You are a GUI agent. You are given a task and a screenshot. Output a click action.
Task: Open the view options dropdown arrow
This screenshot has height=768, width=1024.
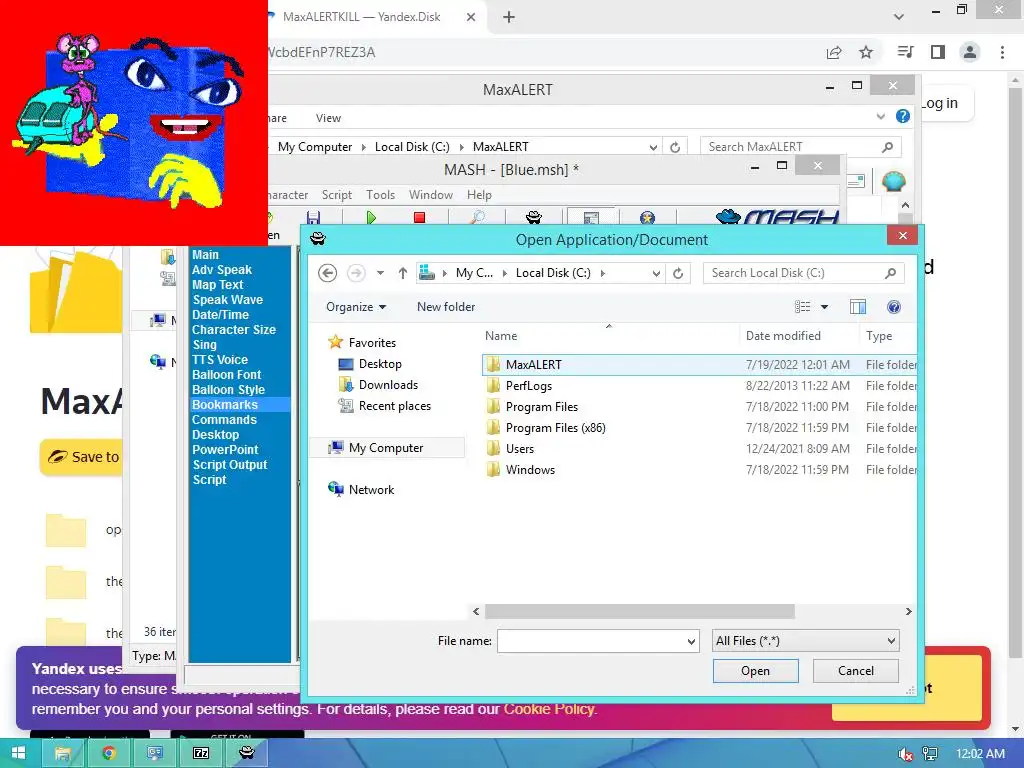pos(824,307)
